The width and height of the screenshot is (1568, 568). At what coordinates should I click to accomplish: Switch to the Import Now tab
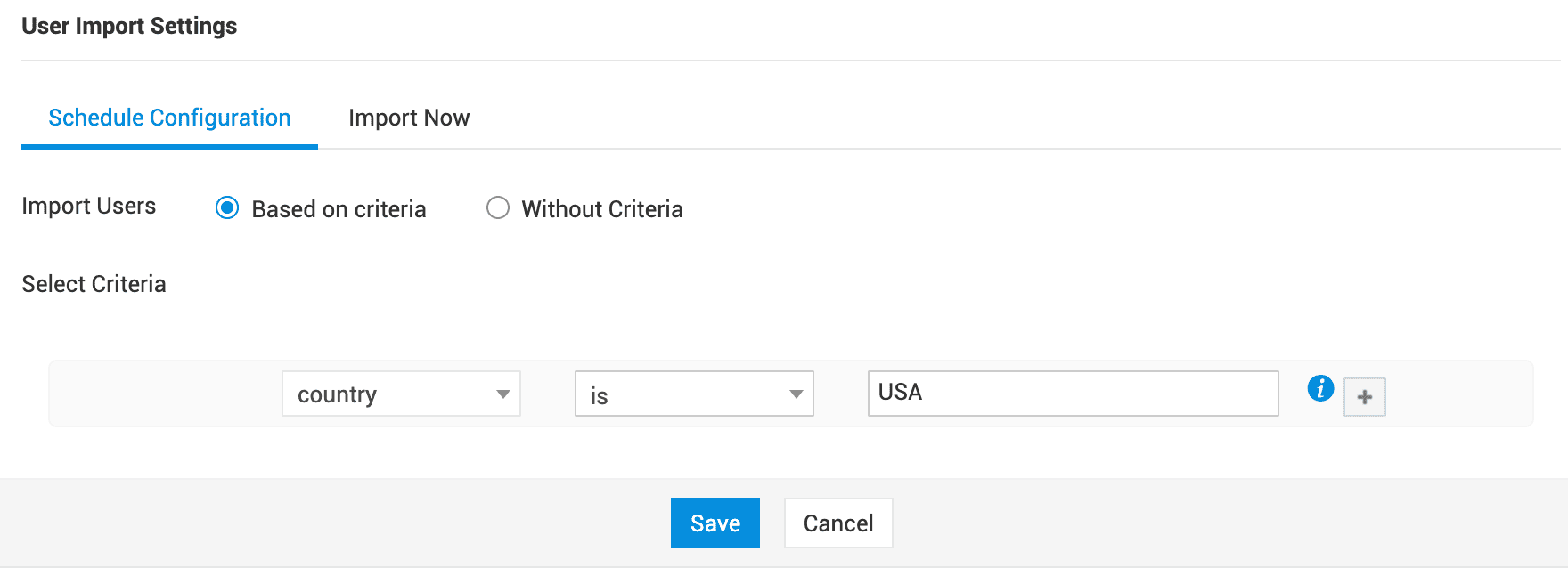pyautogui.click(x=409, y=118)
